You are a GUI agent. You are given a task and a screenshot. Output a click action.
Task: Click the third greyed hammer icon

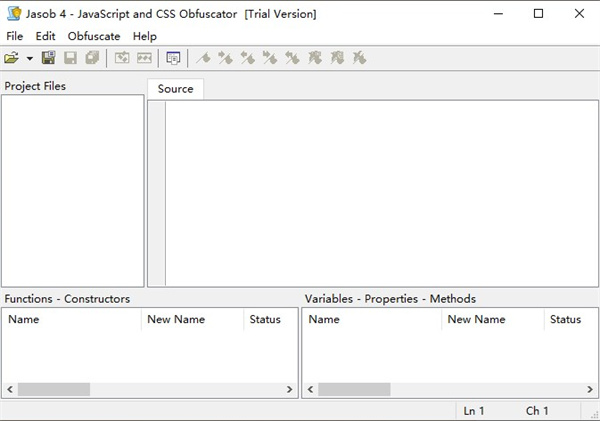click(x=248, y=58)
